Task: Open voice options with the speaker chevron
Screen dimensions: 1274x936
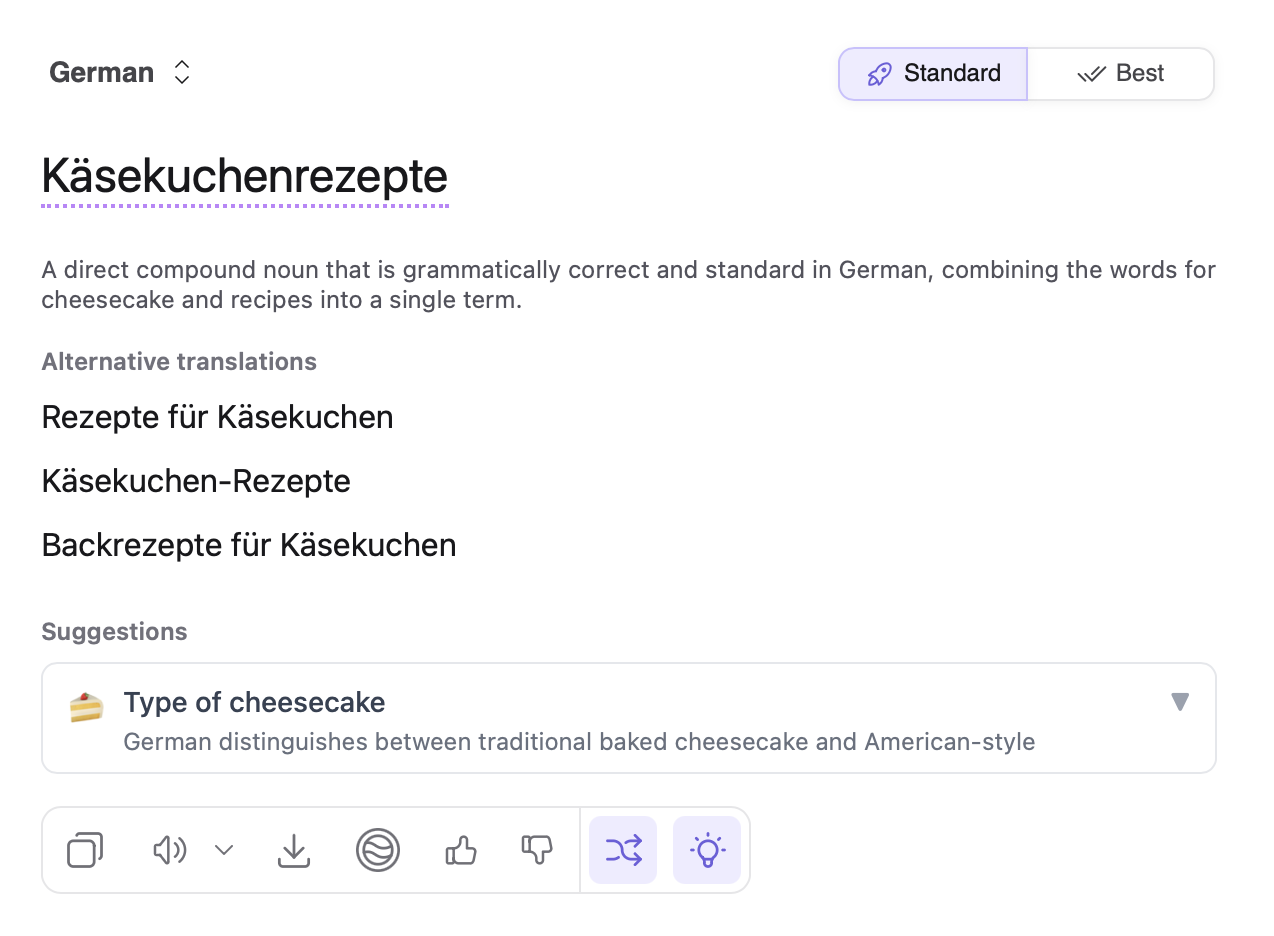Action: [x=222, y=850]
